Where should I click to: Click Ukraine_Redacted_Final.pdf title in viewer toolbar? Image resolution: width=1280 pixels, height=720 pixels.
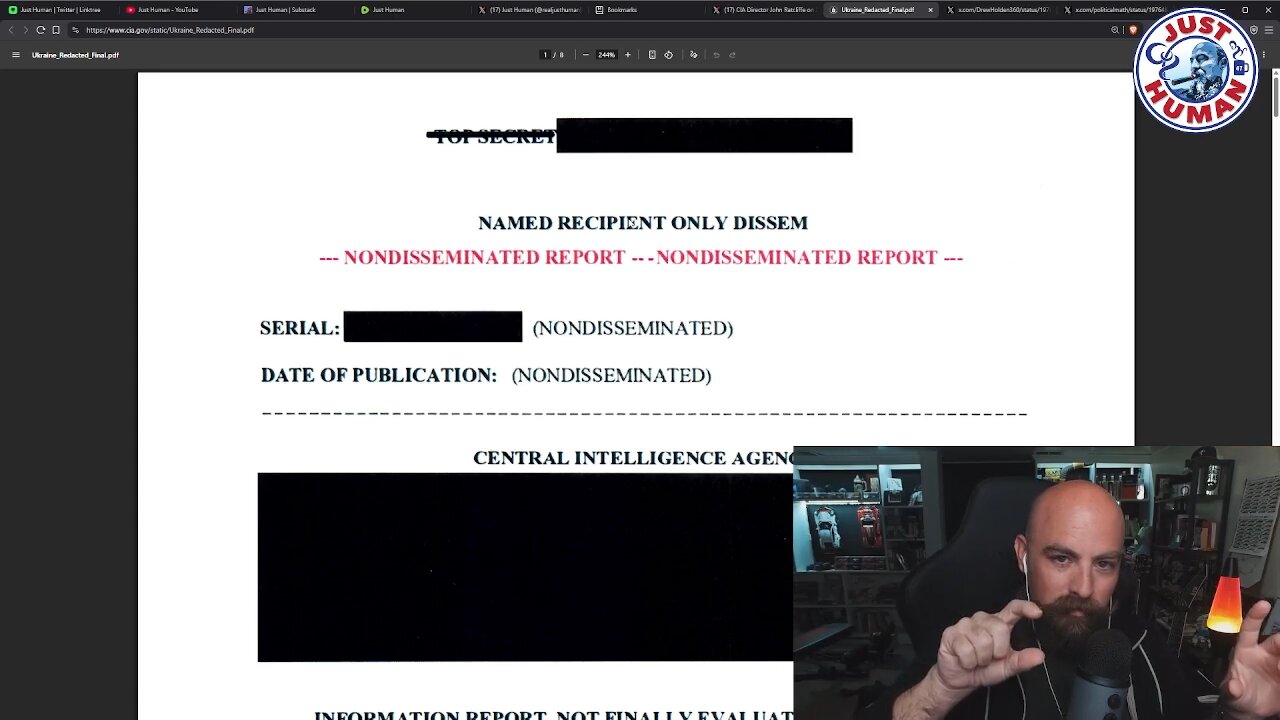(x=75, y=55)
